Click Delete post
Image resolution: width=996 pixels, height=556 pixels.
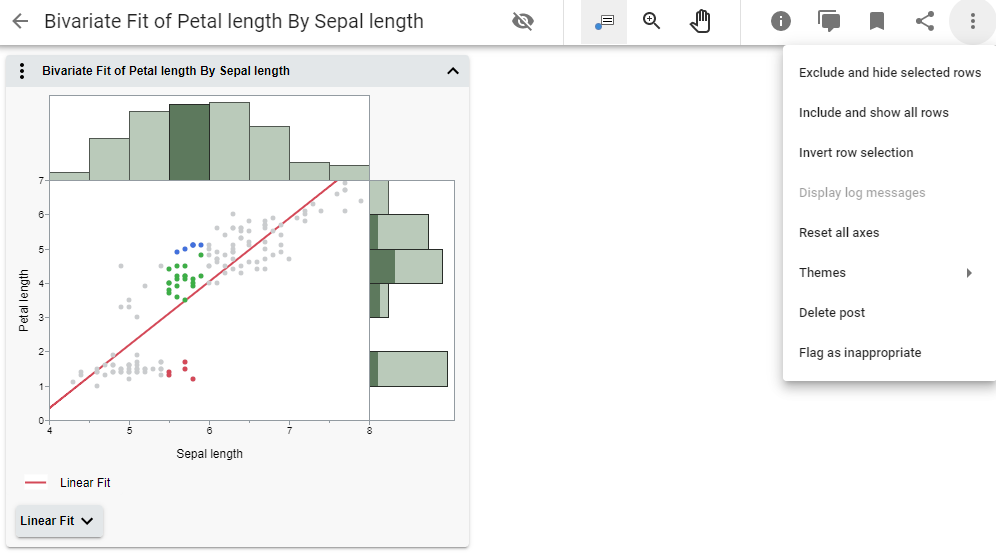(x=832, y=313)
